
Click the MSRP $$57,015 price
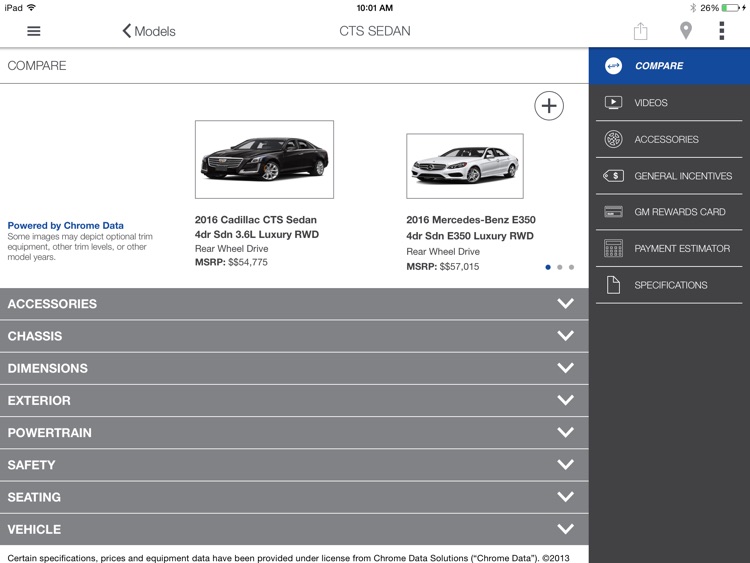442,266
